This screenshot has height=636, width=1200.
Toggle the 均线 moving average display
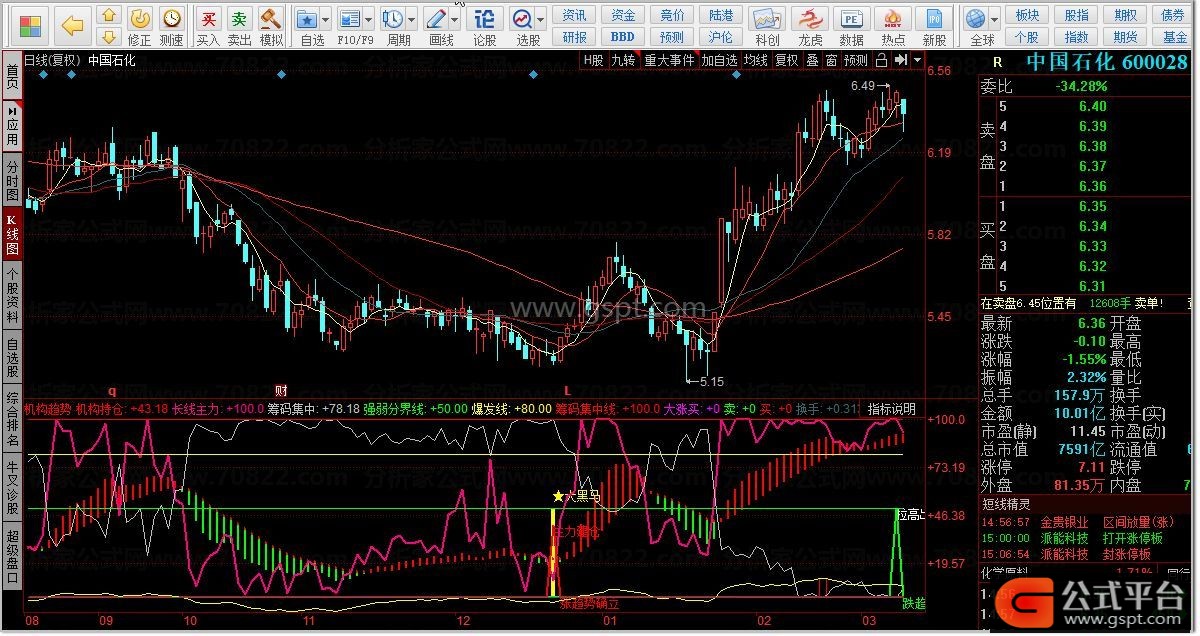[755, 60]
